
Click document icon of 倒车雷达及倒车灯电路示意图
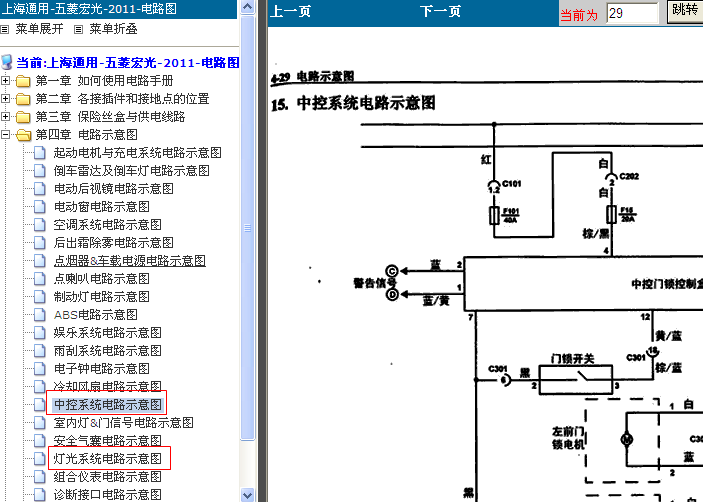(40, 171)
